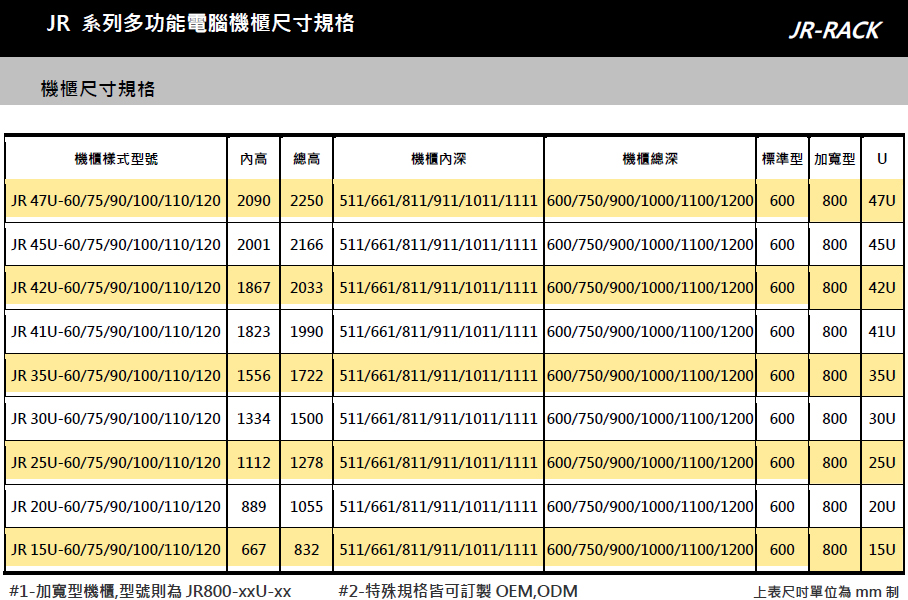908x600 pixels.
Task: Click total height value 2166
Action: (306, 244)
